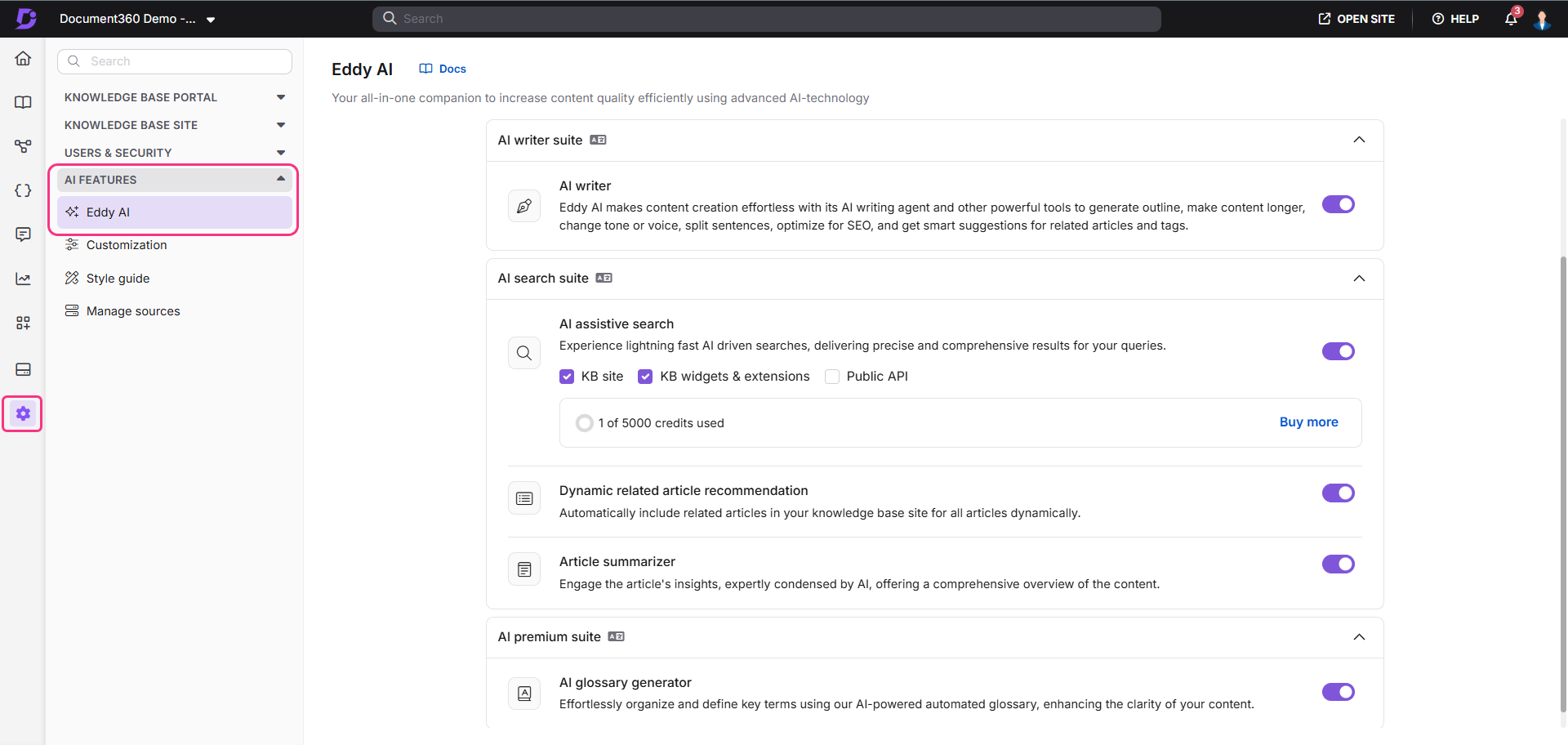The width and height of the screenshot is (1568, 745).
Task: Open the user profile avatar
Action: coord(1542,19)
